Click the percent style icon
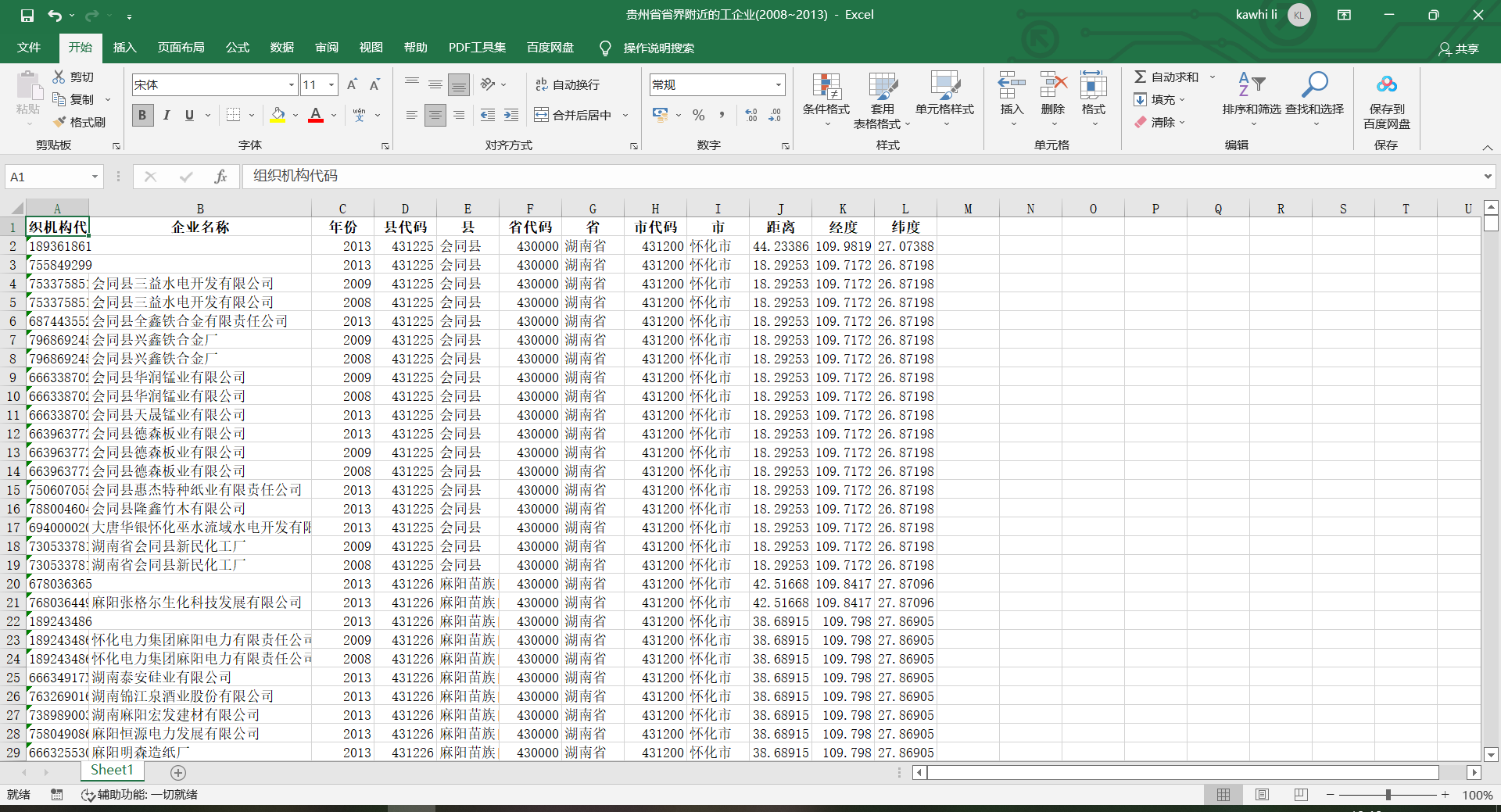The height and width of the screenshot is (812, 1501). (698, 115)
